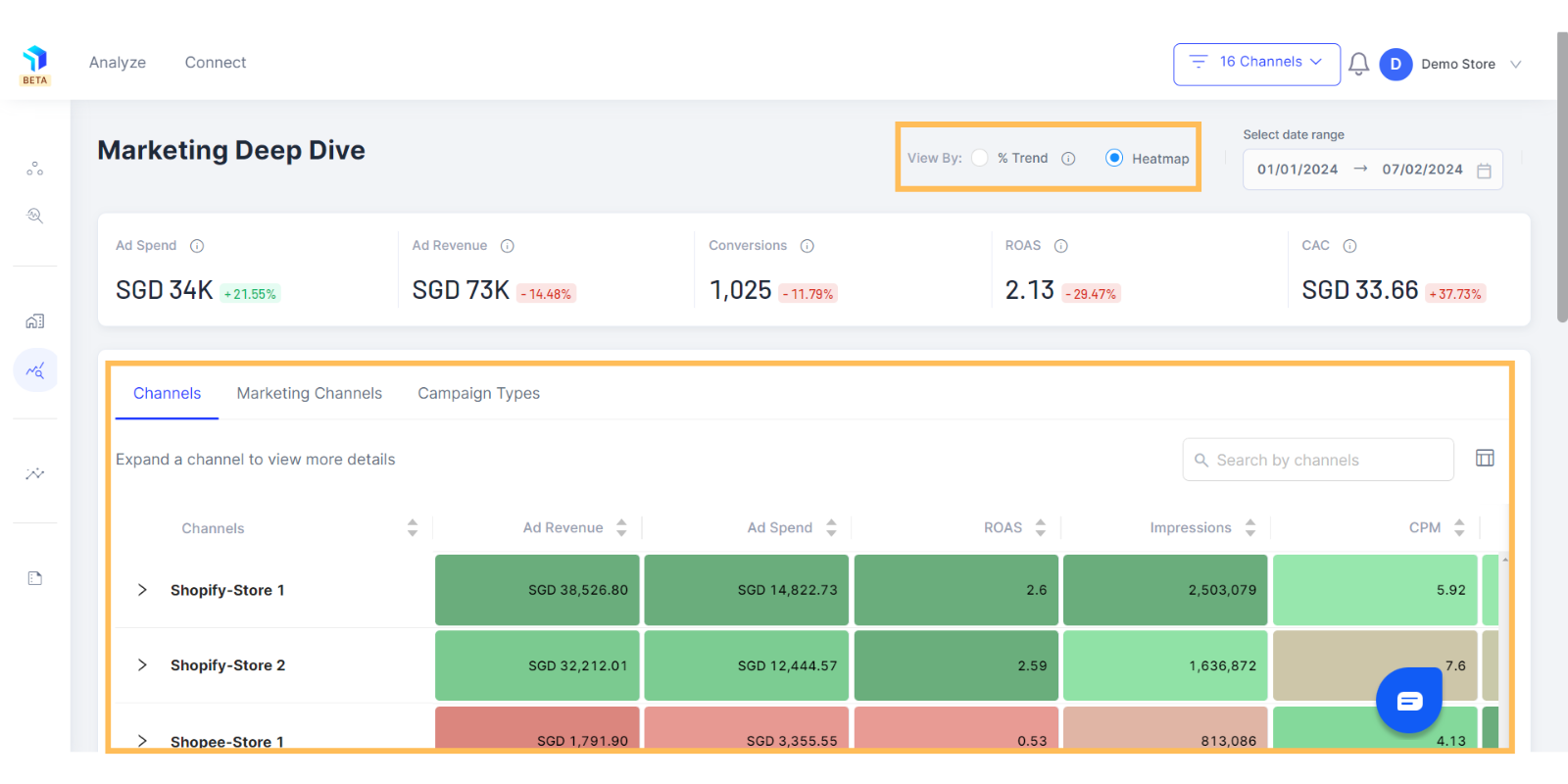
Task: Open the store building sidebar icon
Action: (35, 321)
